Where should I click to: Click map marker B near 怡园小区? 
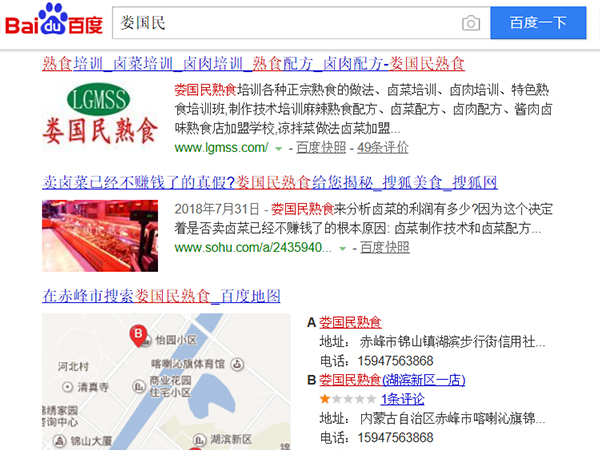click(x=138, y=336)
